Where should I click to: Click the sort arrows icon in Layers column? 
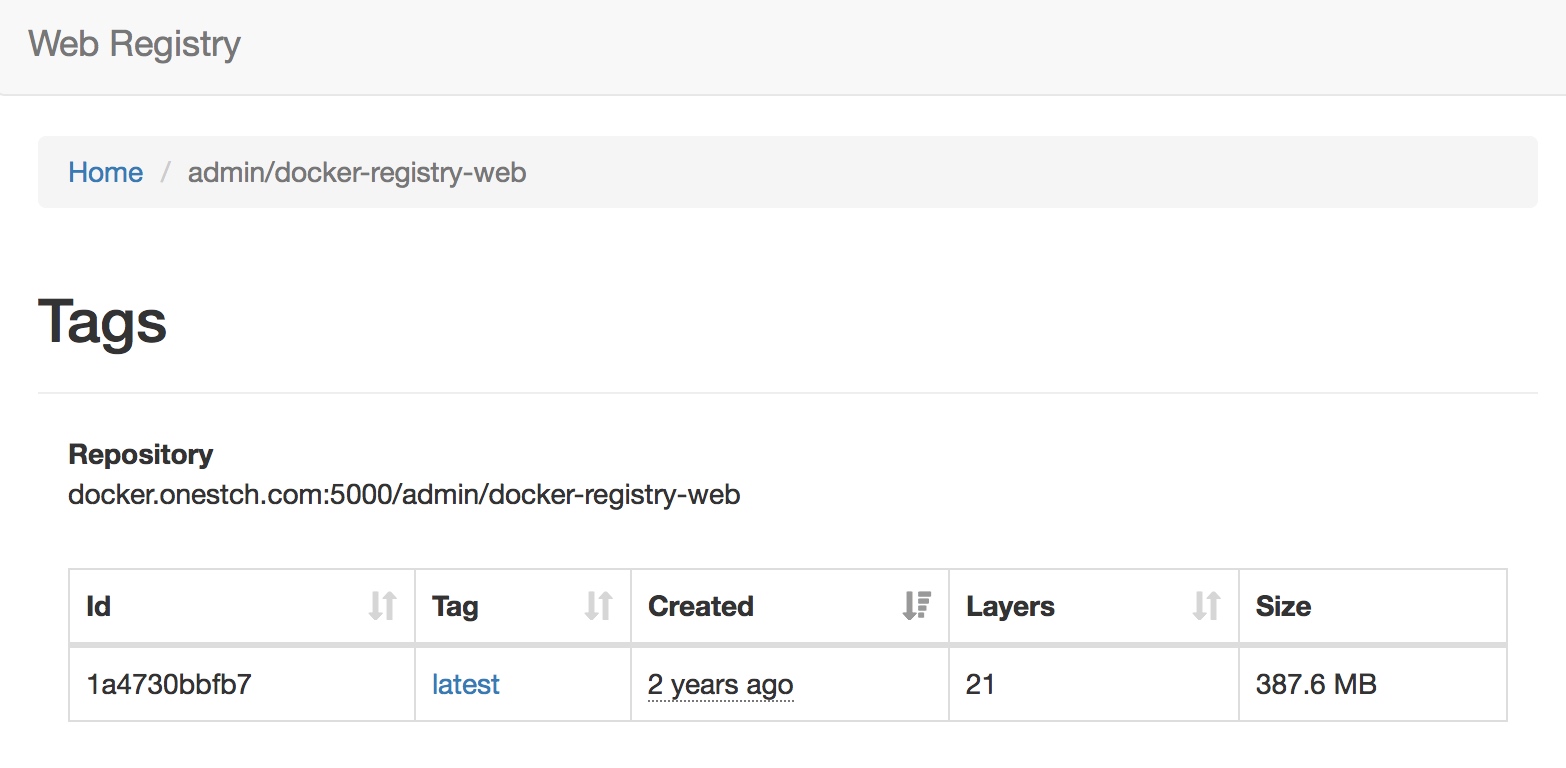(x=1206, y=606)
